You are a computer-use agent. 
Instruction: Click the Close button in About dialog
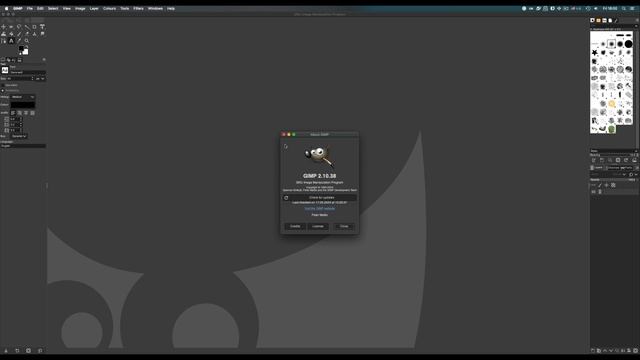tap(344, 226)
